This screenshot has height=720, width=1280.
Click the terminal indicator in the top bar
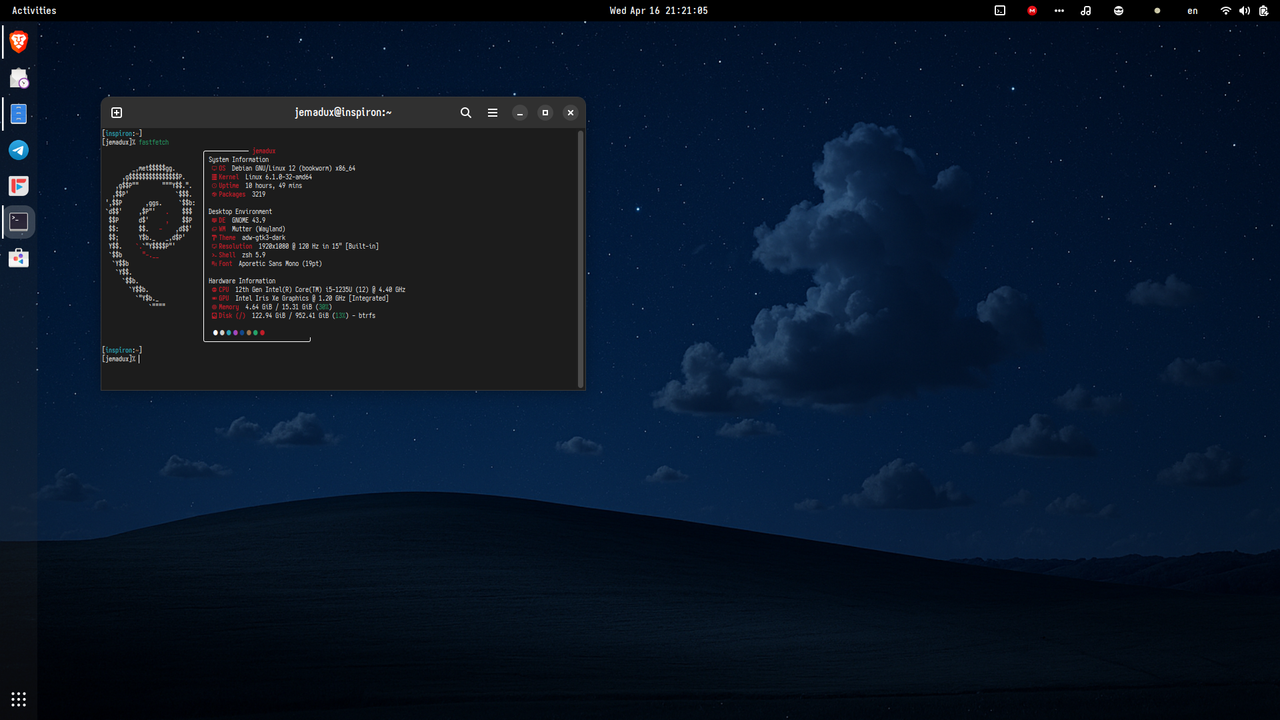coord(1000,10)
